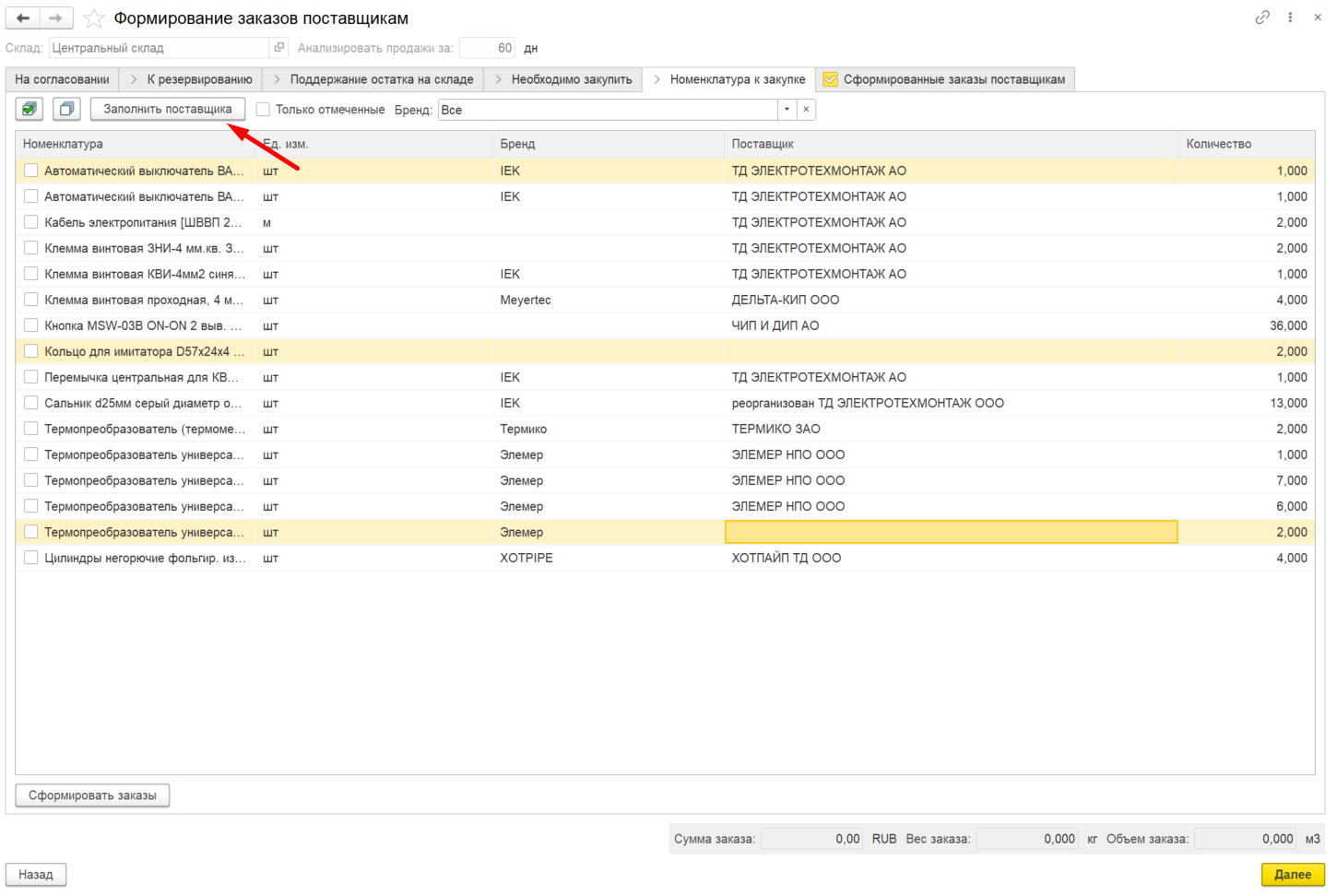Open the Необходимо закупить tab
This screenshot has width=1337, height=896.
tap(562, 79)
